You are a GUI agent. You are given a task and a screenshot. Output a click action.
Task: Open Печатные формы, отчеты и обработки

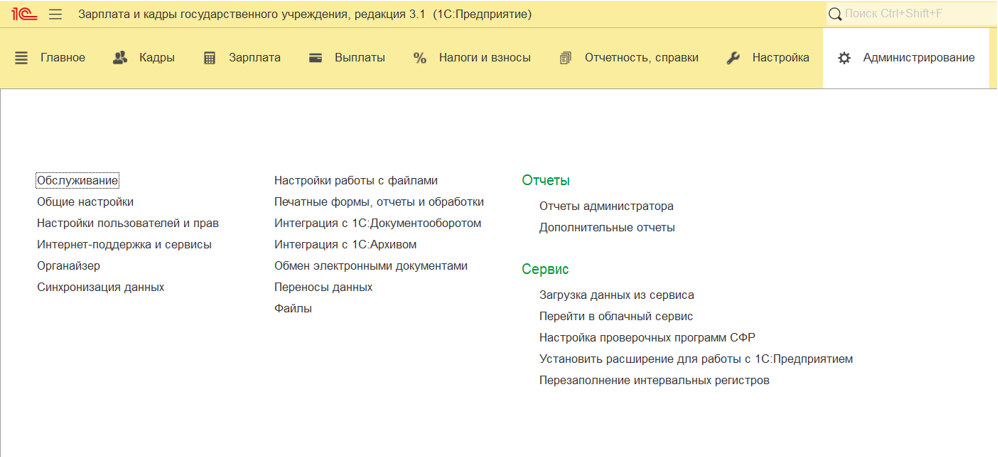(x=379, y=202)
